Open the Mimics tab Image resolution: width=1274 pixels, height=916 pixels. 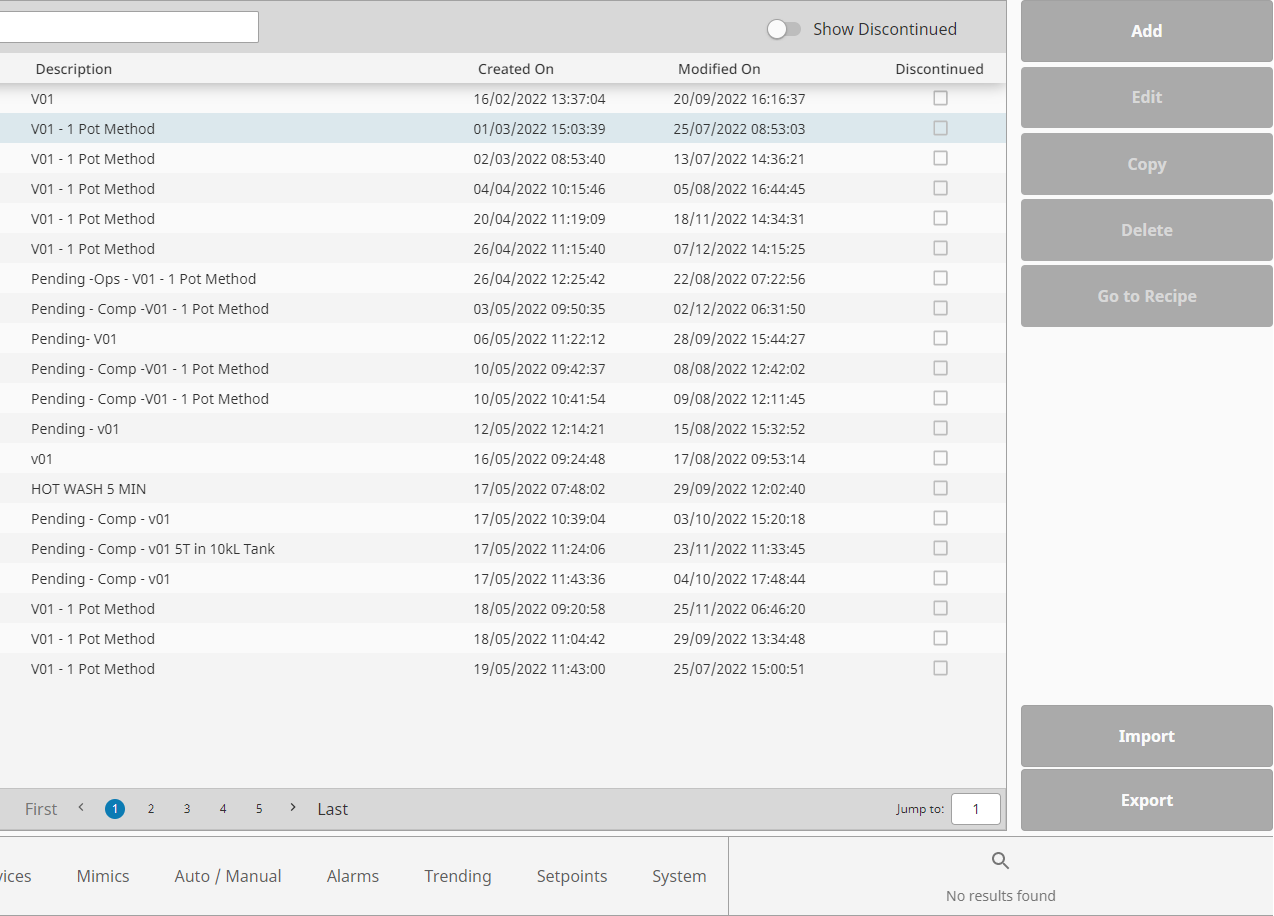coord(103,876)
